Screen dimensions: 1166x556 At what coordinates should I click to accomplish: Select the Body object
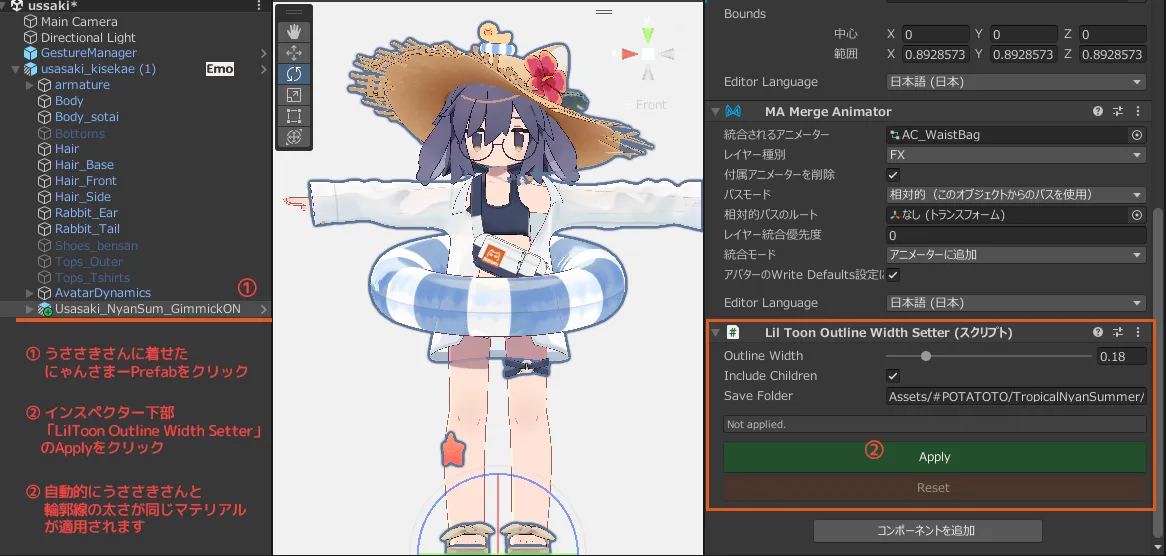(69, 100)
